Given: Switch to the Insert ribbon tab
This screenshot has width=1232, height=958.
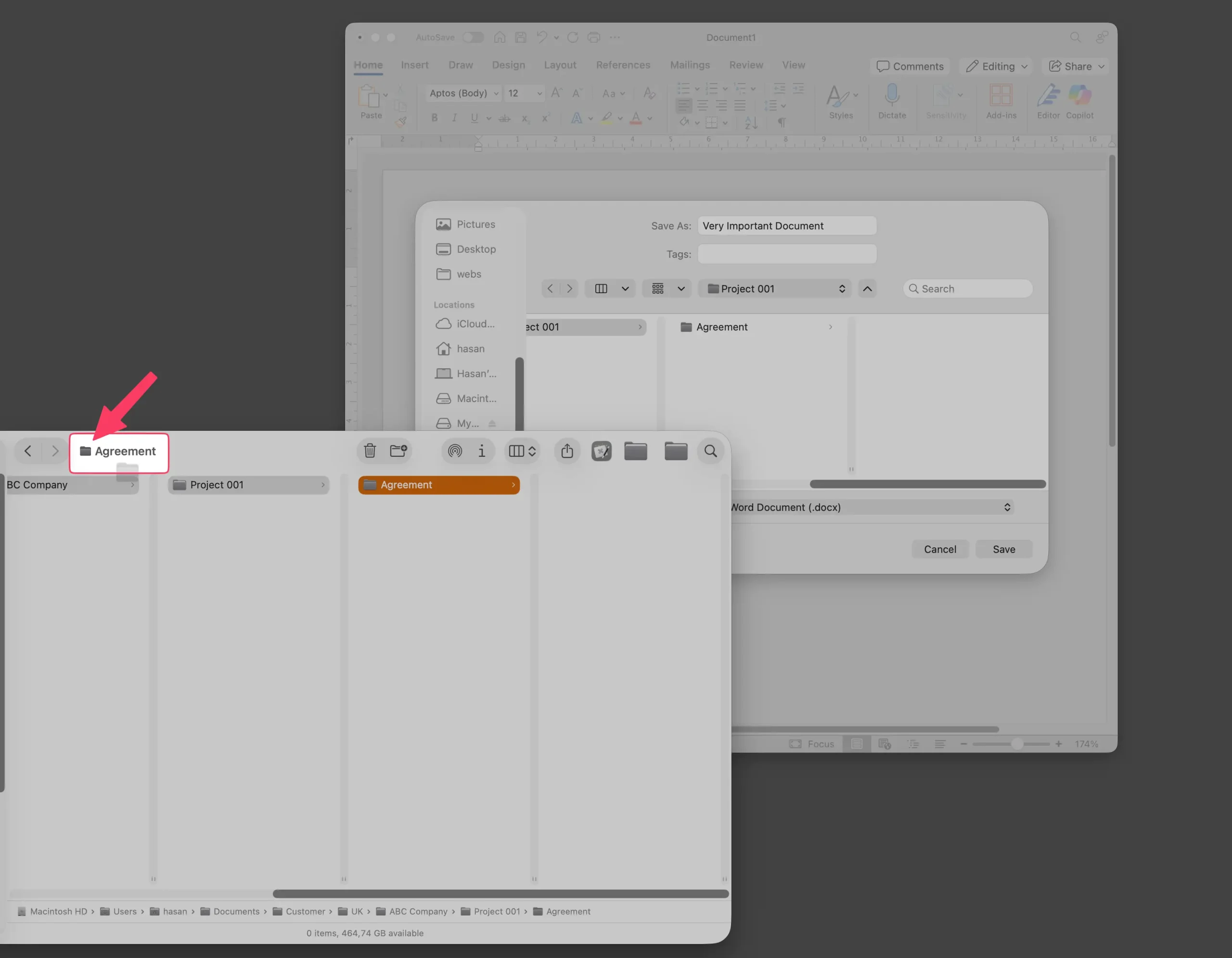Looking at the screenshot, I should (x=415, y=65).
